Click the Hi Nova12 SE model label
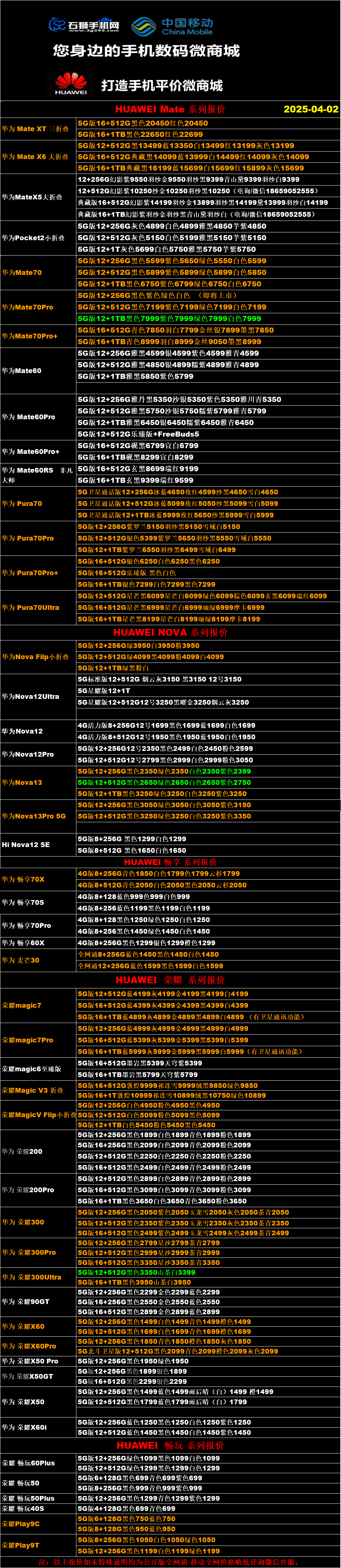The width and height of the screenshot is (341, 1568). click(25, 845)
